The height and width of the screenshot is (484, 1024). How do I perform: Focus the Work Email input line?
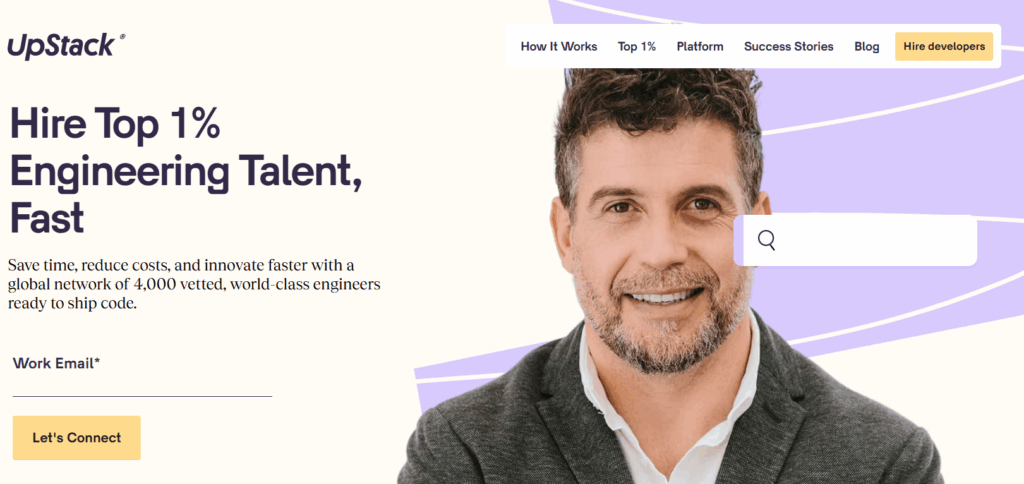142,385
